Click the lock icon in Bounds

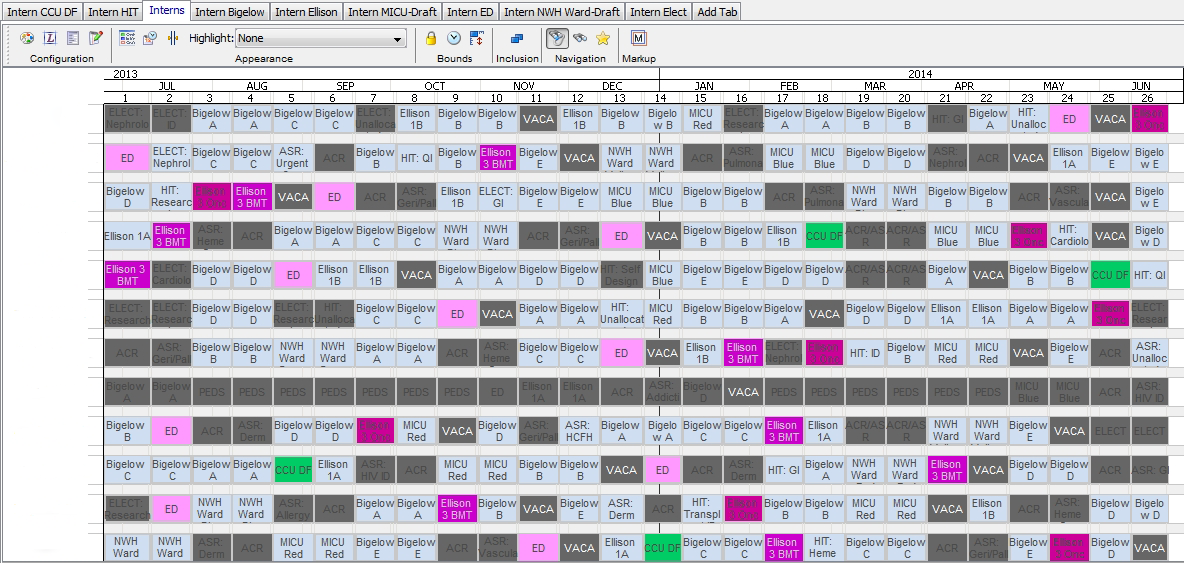[x=431, y=38]
